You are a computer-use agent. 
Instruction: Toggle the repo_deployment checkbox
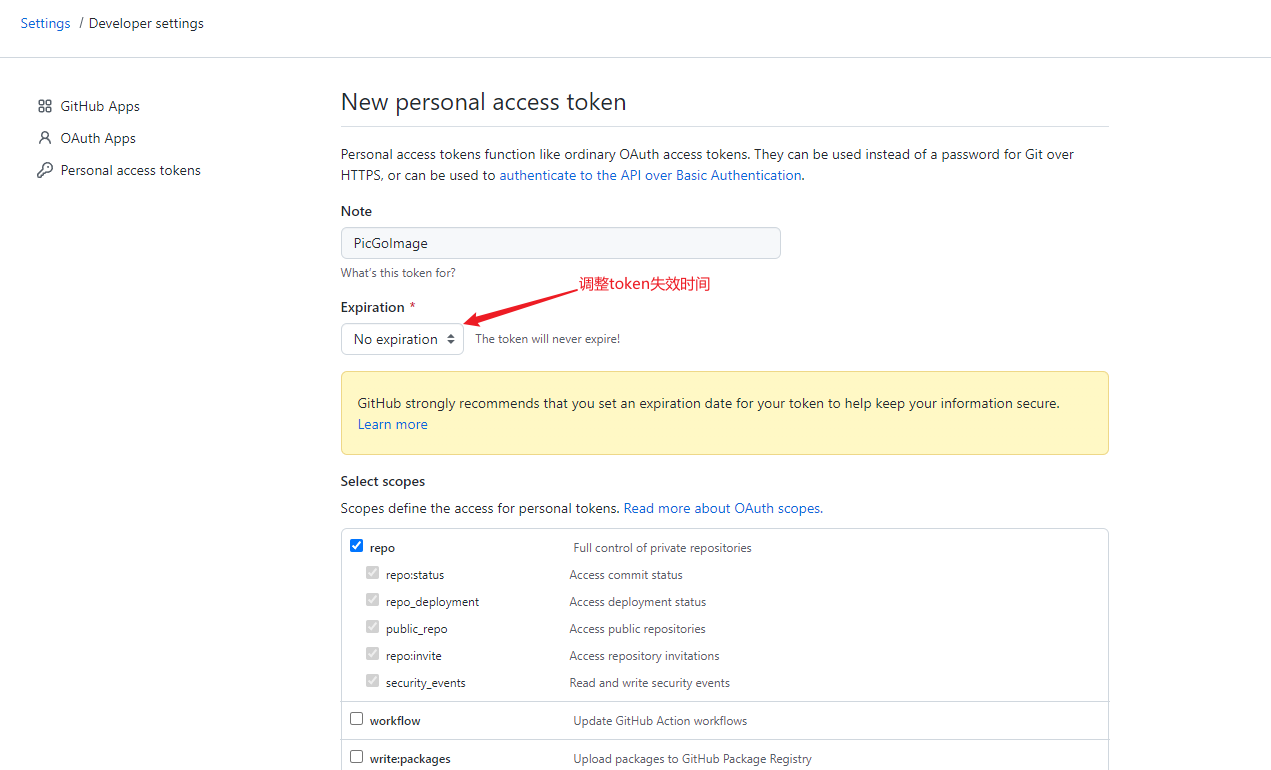(372, 600)
